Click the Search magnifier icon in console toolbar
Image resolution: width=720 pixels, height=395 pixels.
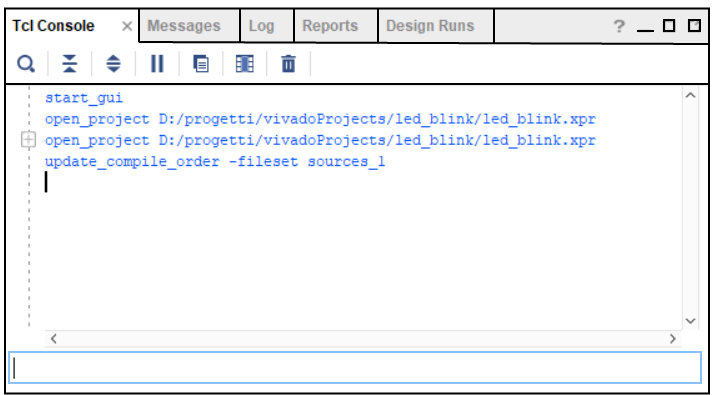(x=26, y=64)
